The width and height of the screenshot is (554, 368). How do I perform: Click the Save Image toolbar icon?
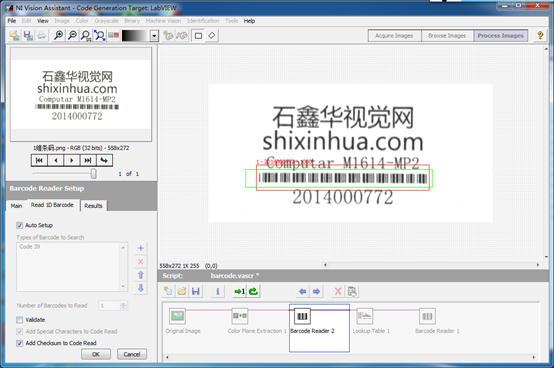coord(28,35)
